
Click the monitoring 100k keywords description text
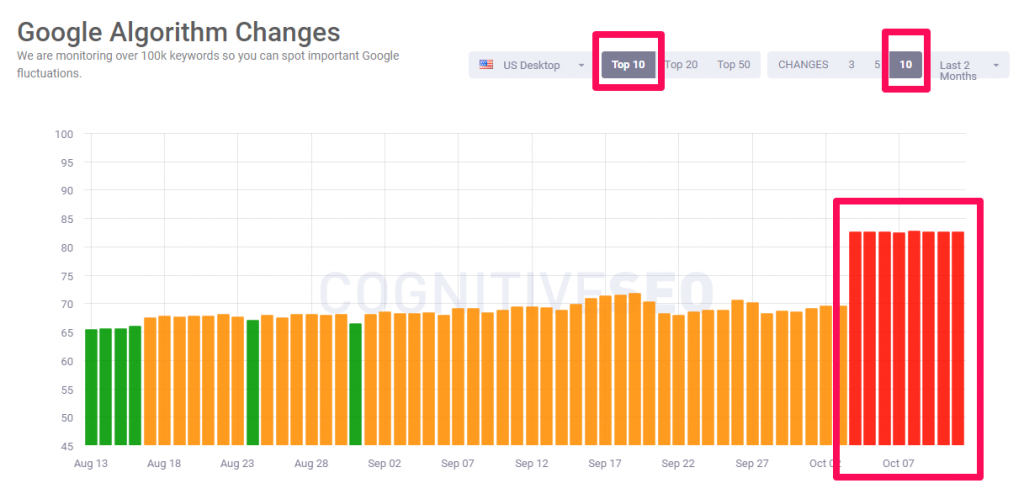pos(208,64)
